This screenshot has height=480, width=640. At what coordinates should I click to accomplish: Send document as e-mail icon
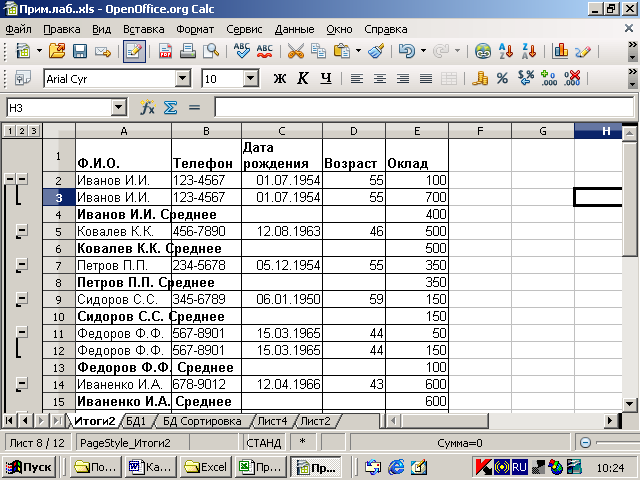pos(102,51)
